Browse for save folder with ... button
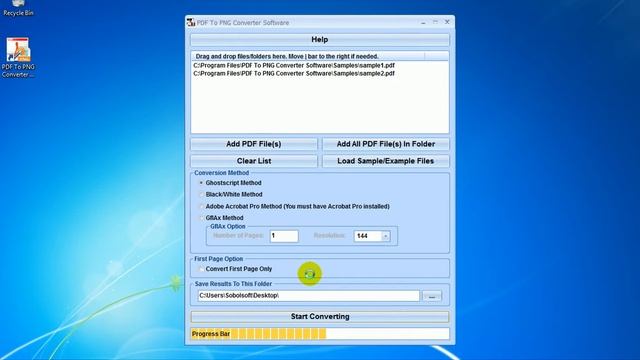 point(432,296)
